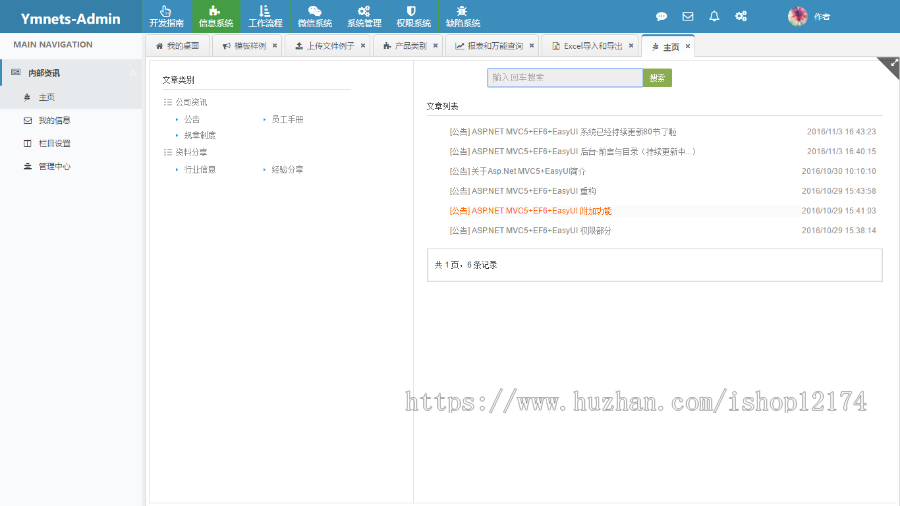Select the 公告 article category

tap(192, 119)
